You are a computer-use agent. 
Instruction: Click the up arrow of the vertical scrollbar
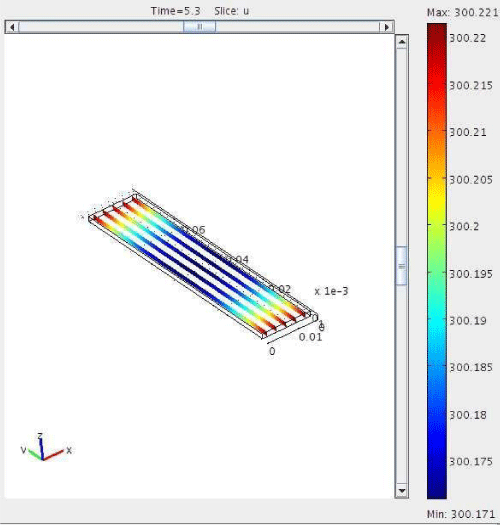(402, 42)
